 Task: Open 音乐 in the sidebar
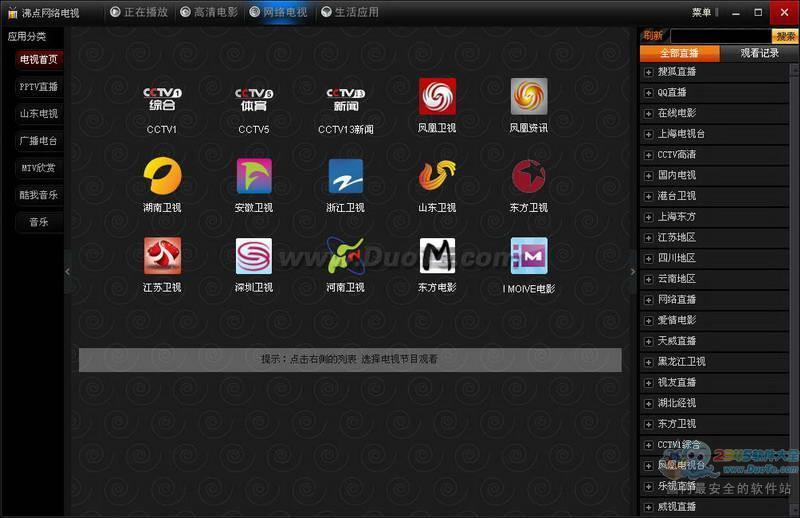click(39, 222)
